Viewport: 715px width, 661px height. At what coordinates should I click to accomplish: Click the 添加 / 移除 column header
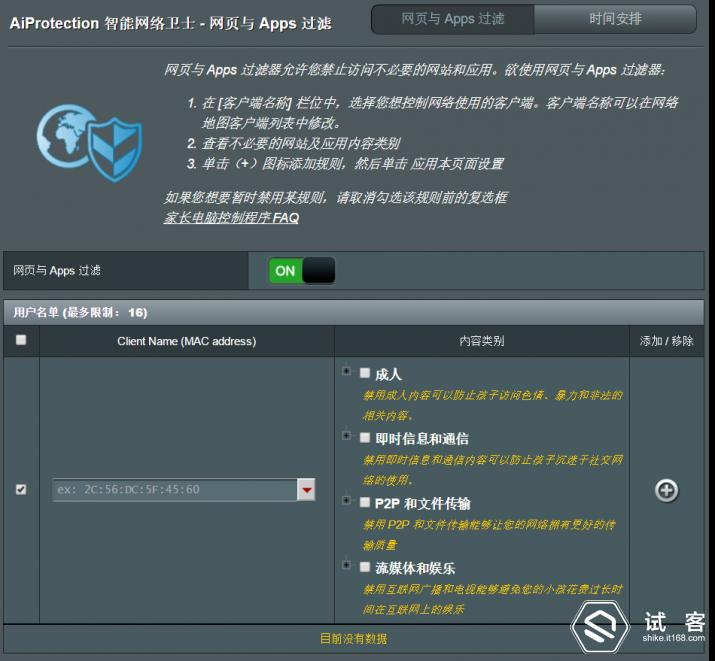click(666, 341)
